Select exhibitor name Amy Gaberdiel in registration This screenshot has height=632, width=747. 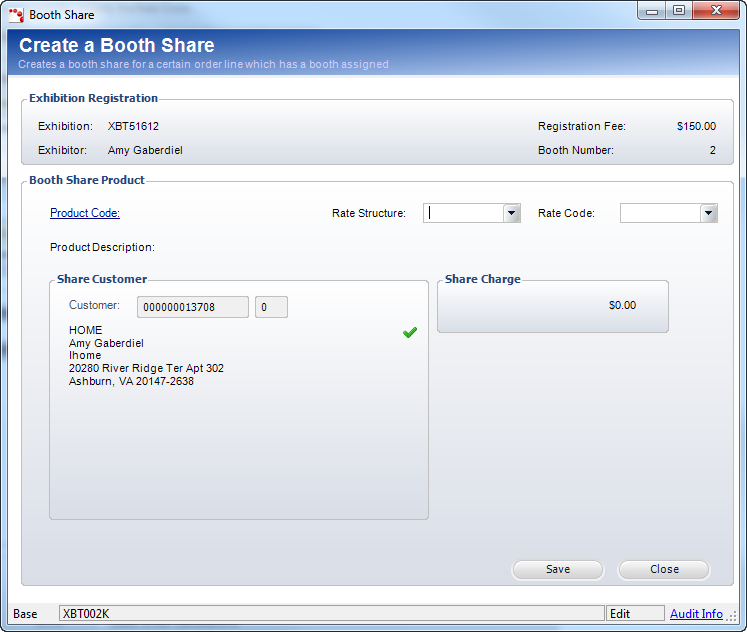[x=145, y=150]
